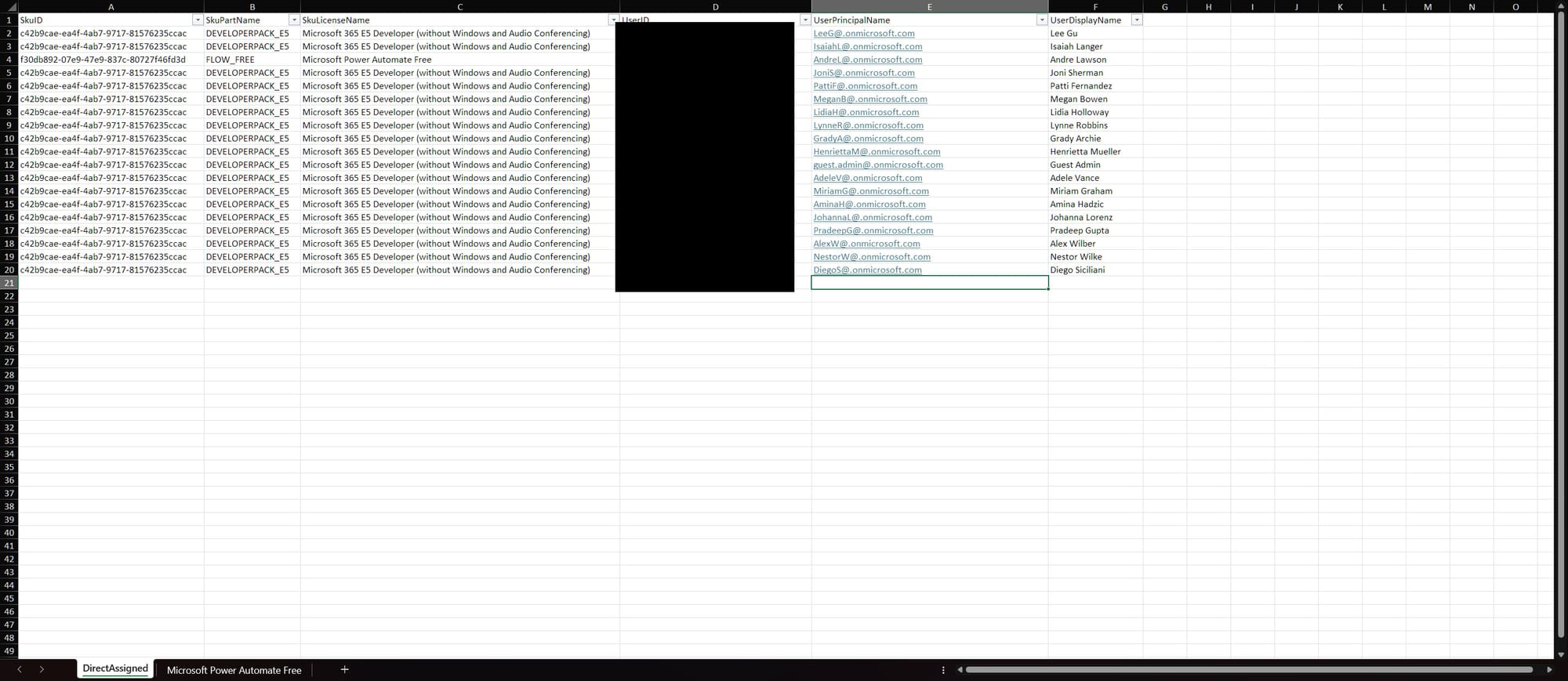Open the SkuLicenseName filter dropdown
Image resolution: width=1568 pixels, height=681 pixels.
(613, 20)
